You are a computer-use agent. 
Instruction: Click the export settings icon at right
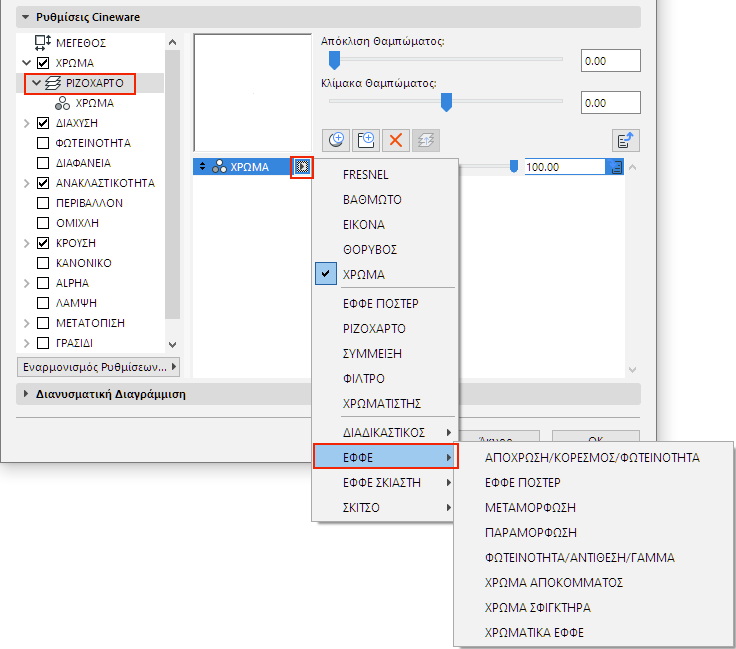pos(626,140)
